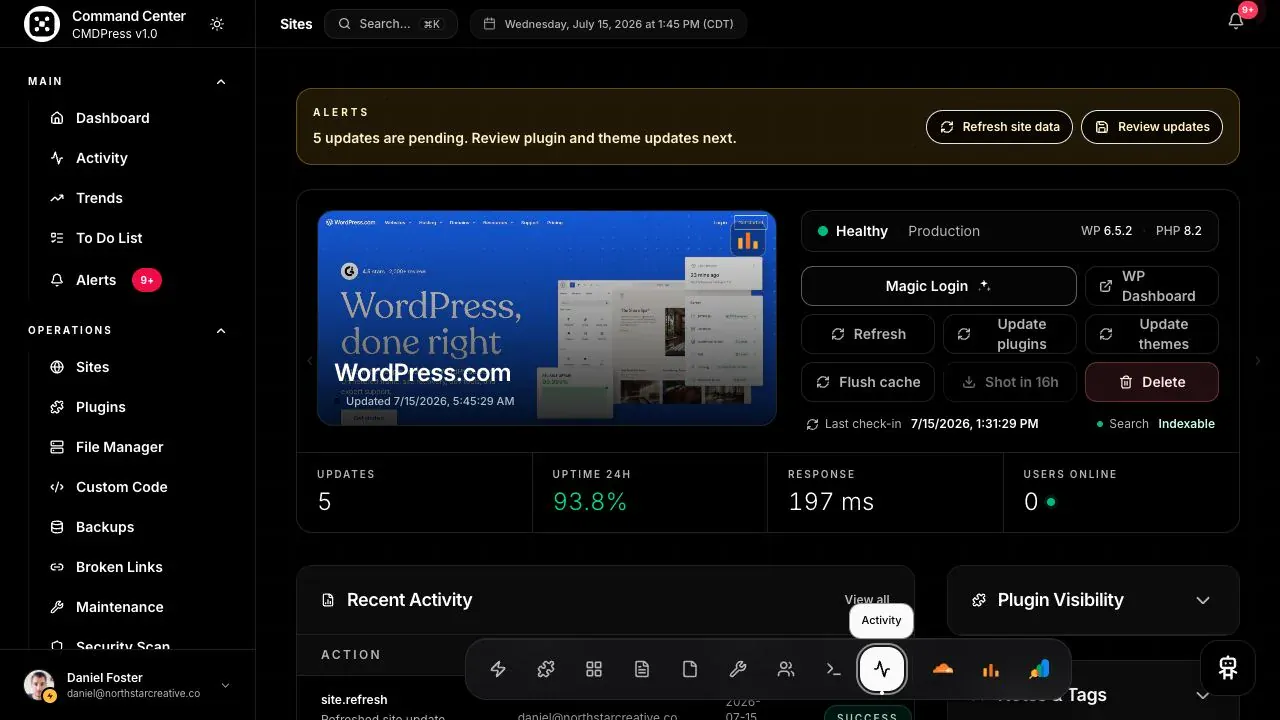Viewport: 1280px width, 720px height.
Task: Expand the Plugin Visibility panel
Action: (x=1203, y=600)
